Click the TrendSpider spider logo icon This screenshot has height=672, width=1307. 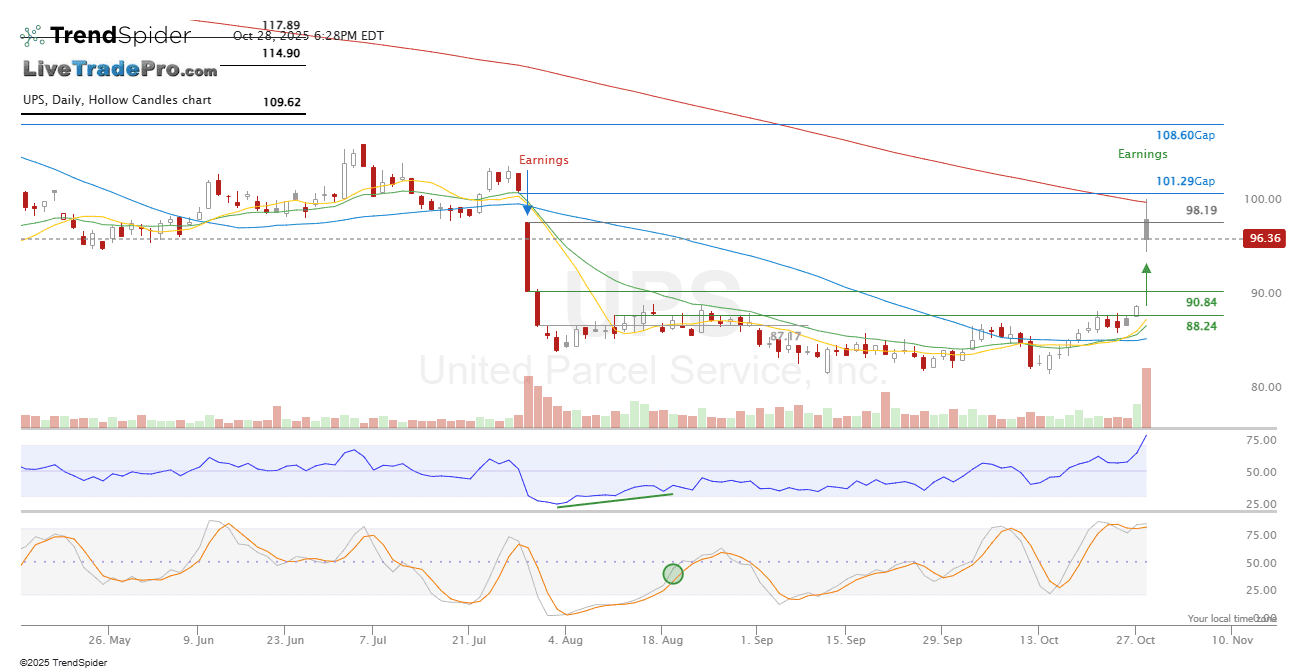tap(32, 36)
